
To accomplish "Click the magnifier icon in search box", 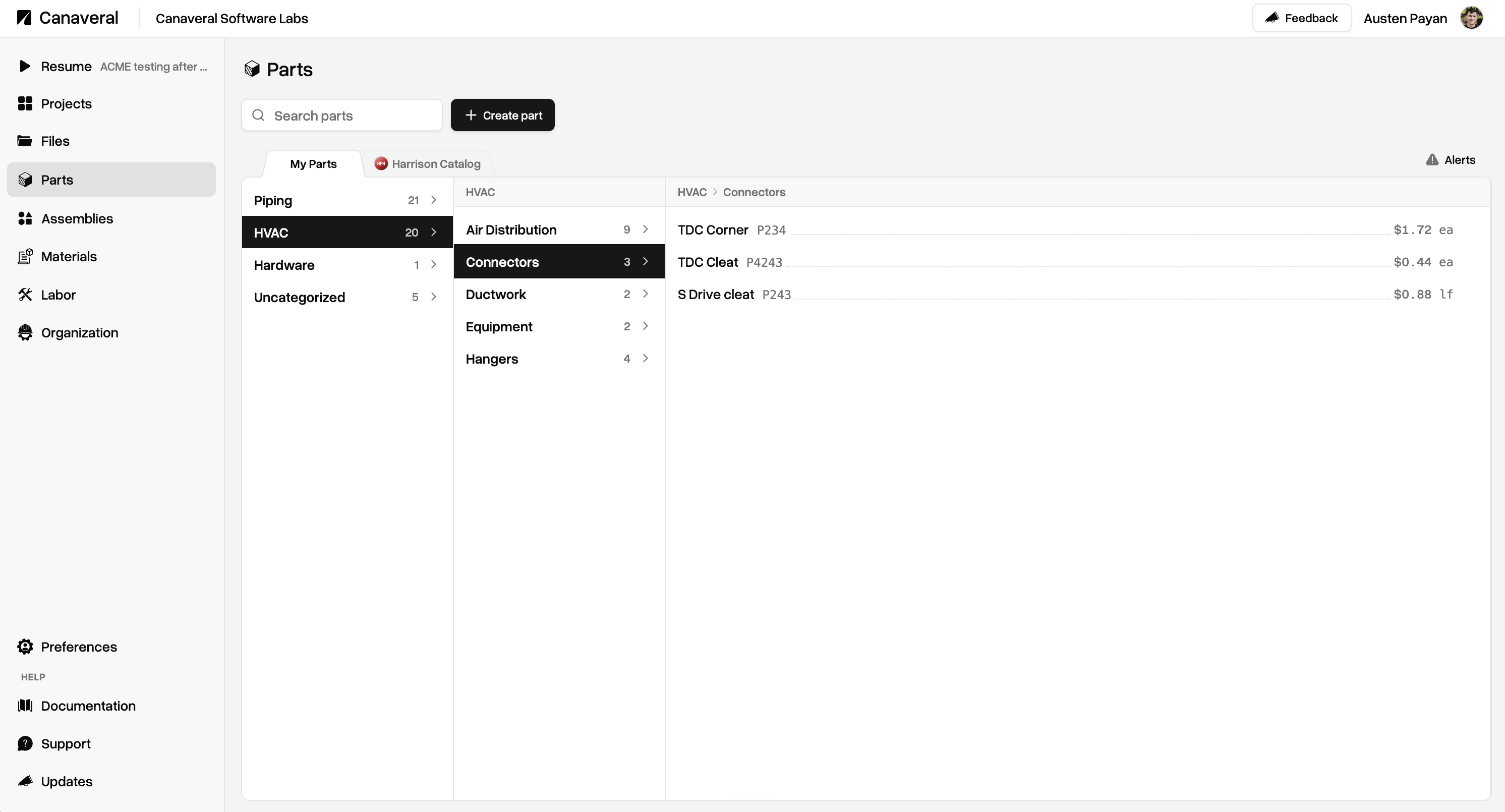I will pyautogui.click(x=258, y=115).
